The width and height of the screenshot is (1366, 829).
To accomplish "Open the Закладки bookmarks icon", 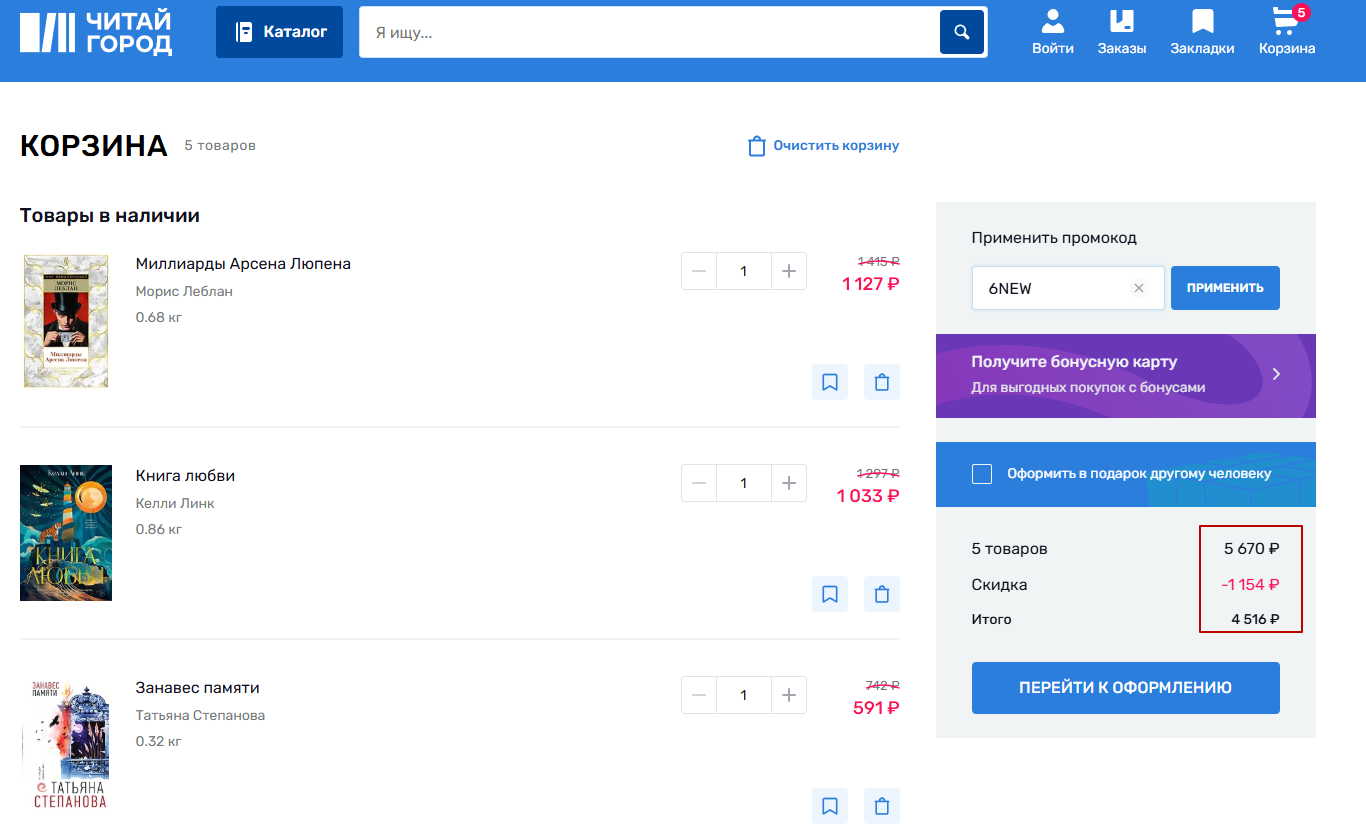I will [1202, 32].
